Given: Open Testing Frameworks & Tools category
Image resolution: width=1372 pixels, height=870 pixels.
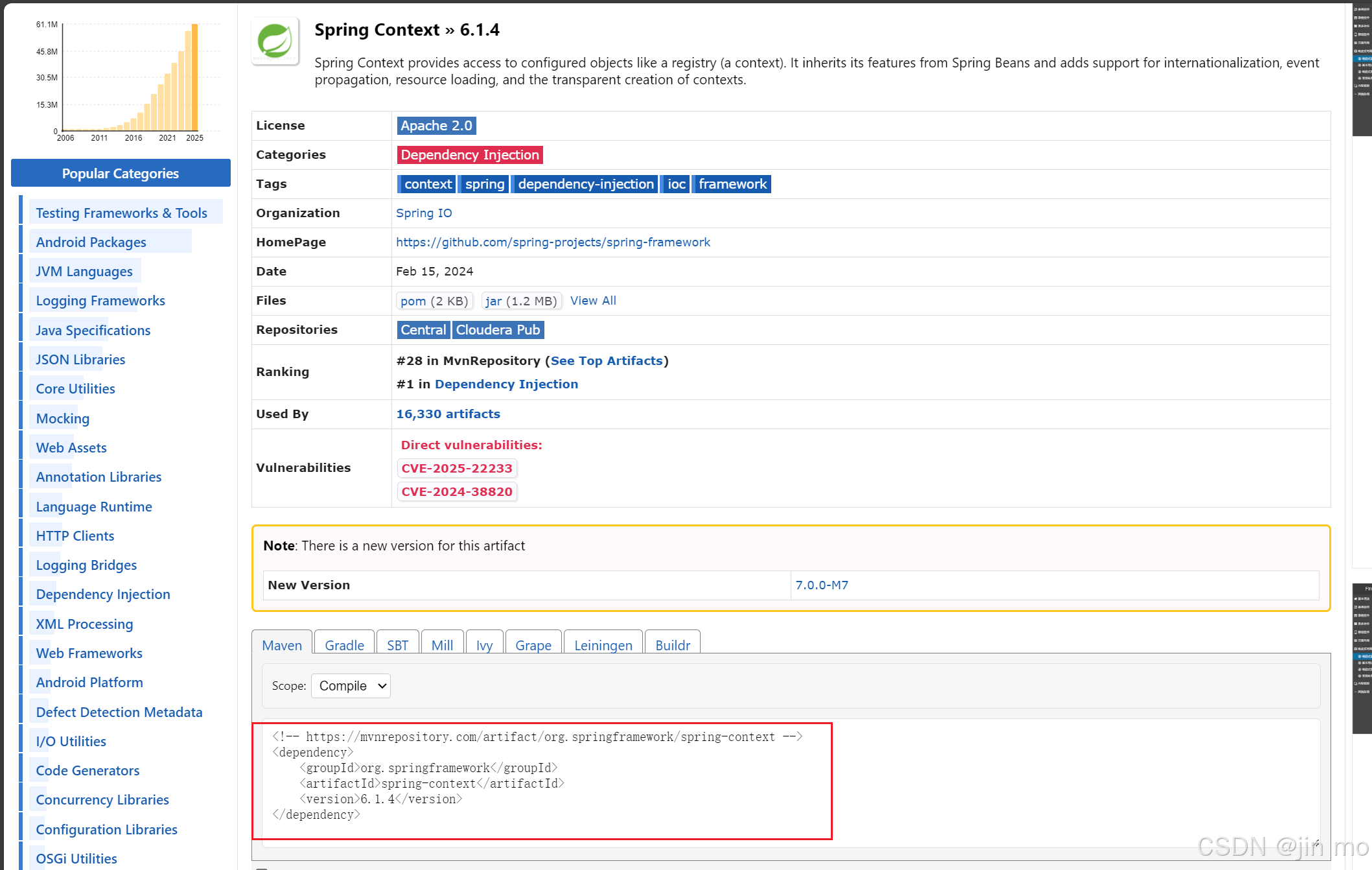Looking at the screenshot, I should [121, 213].
